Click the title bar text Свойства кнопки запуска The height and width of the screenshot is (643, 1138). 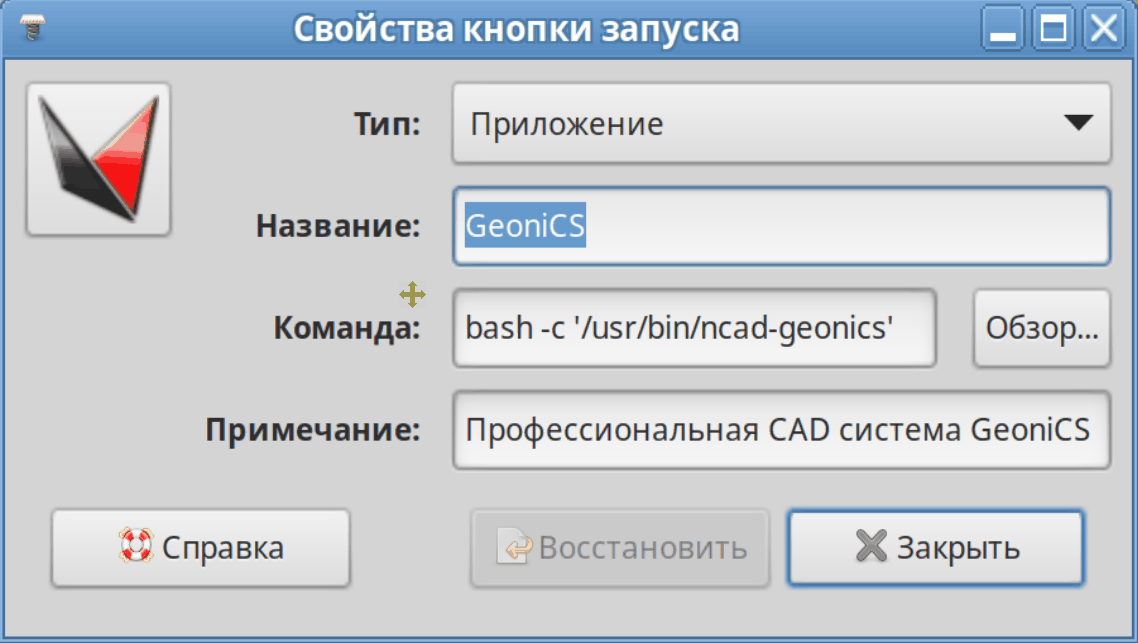pos(516,28)
